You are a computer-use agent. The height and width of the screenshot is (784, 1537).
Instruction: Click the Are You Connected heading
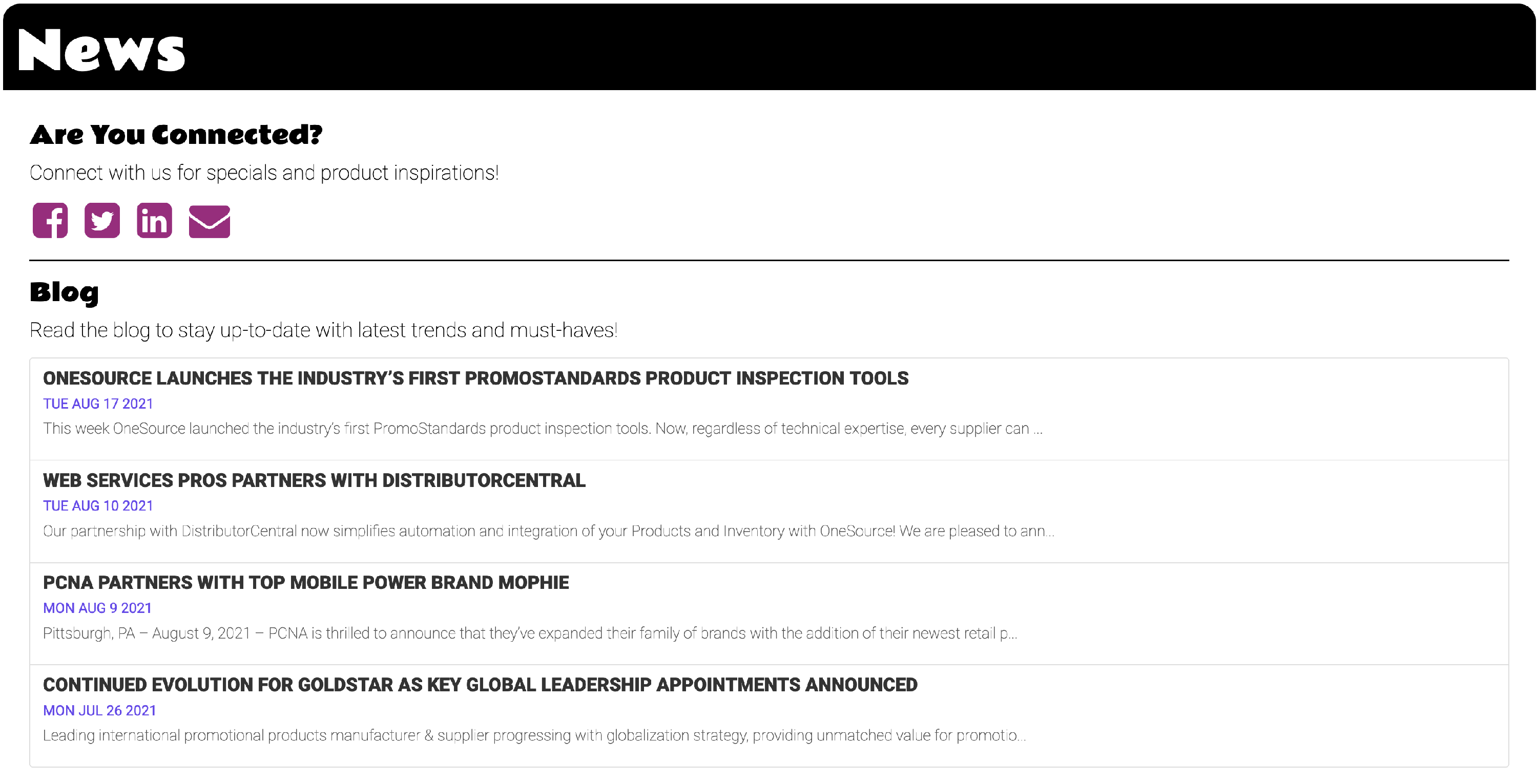click(176, 134)
